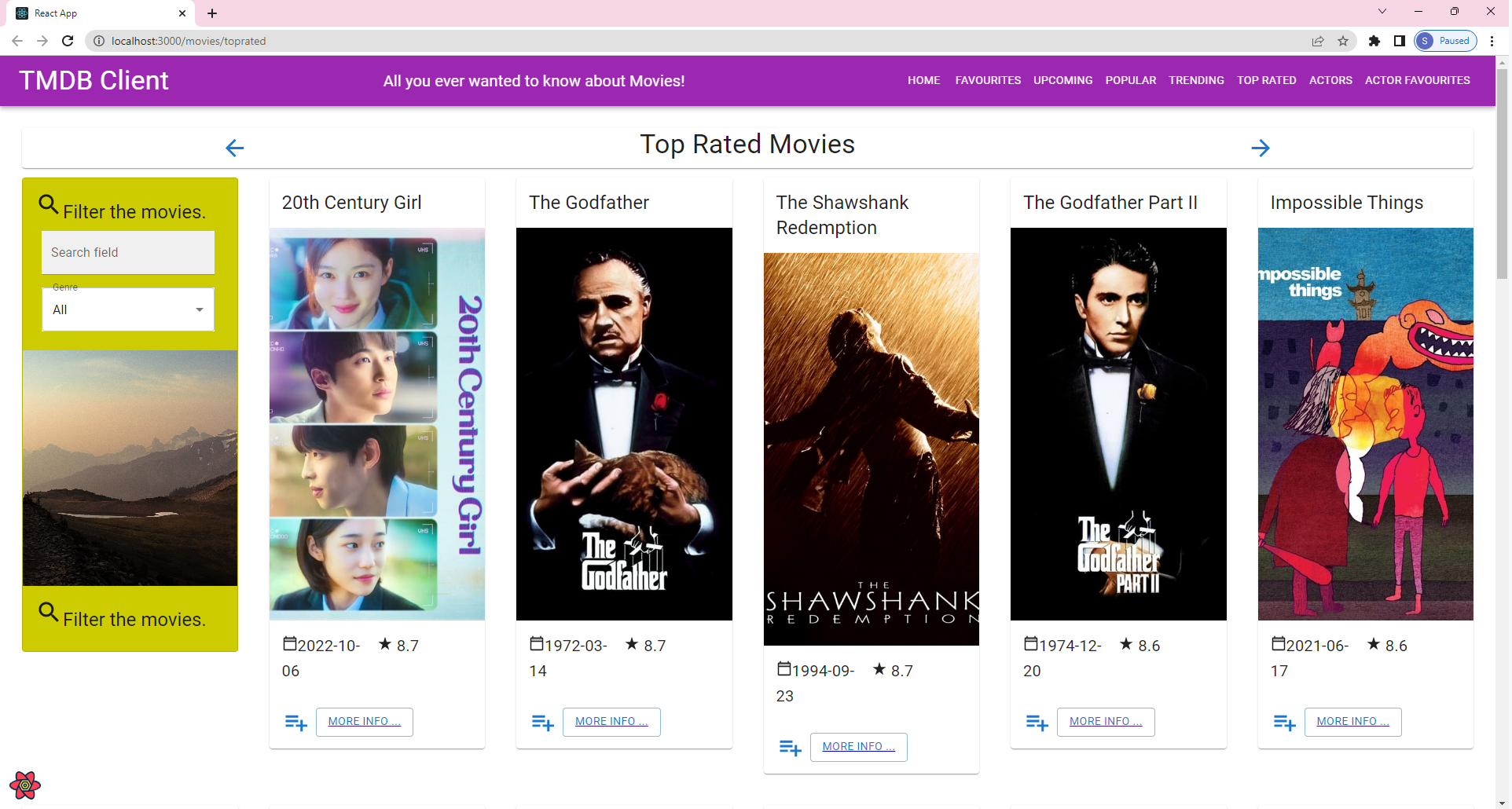Click The Godfather Part II star icon
Viewport: 1512px width, 809px height.
point(1126,644)
